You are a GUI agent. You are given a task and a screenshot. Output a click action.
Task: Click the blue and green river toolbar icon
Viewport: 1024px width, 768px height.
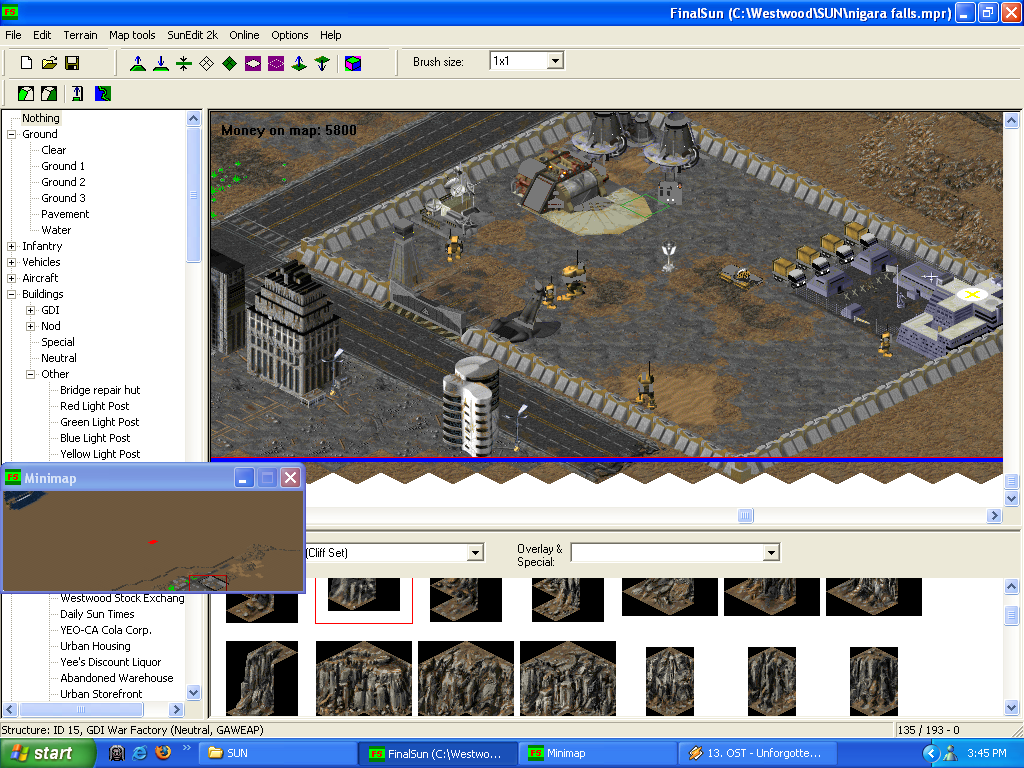coord(103,94)
